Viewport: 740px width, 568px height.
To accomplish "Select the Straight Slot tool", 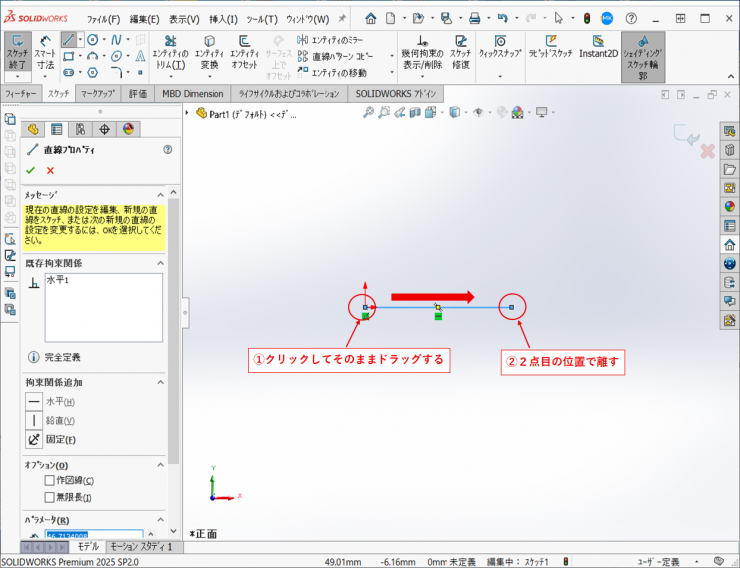I will pyautogui.click(x=69, y=73).
